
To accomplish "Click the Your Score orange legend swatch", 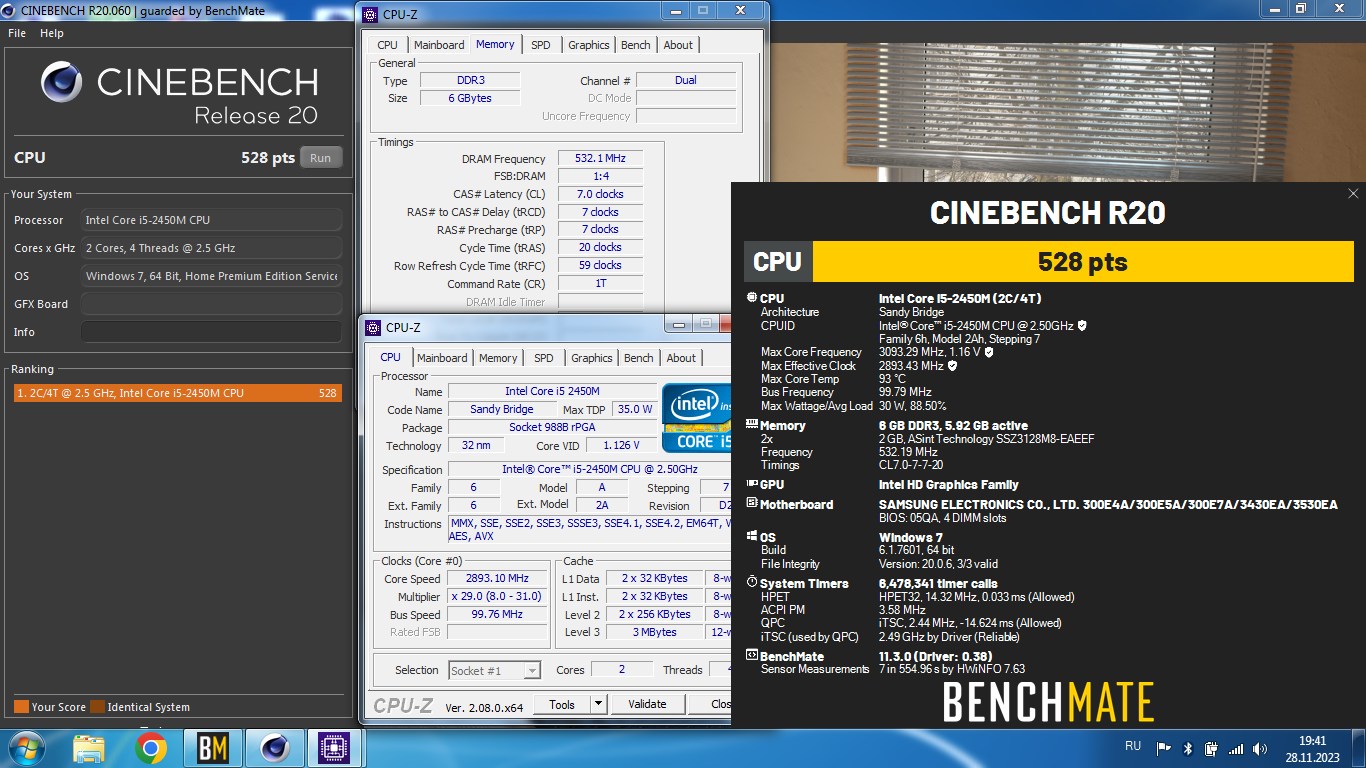I will 21,707.
